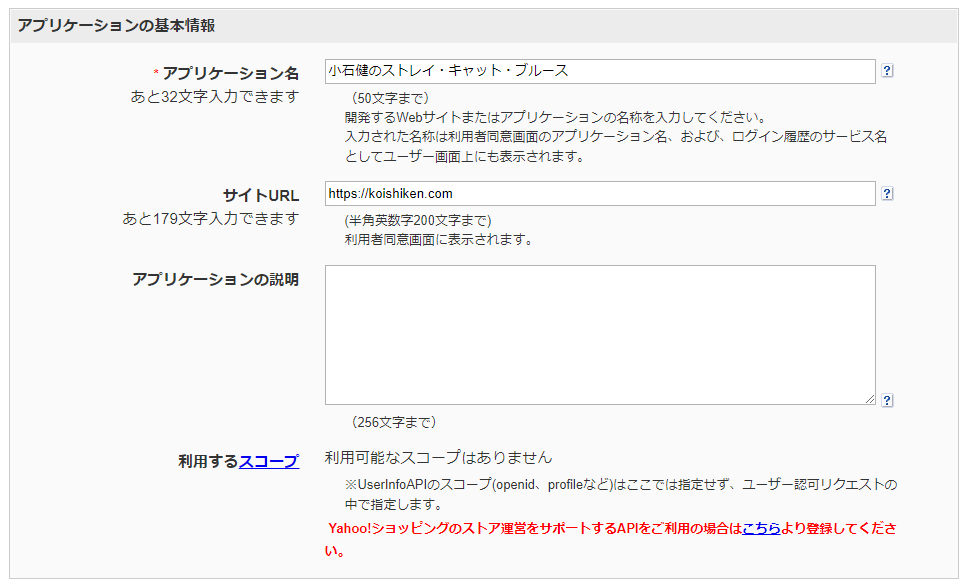Click inside the application name input

point(600,71)
